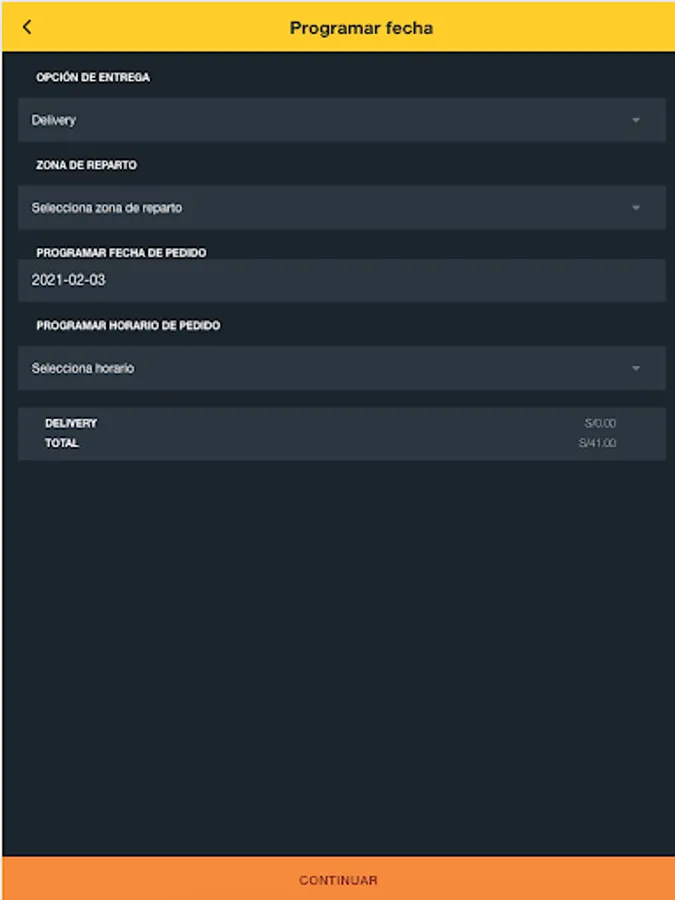Screen dimensions: 675x900
Task: Click the 'Programar fecha' header title
Action: tap(361, 28)
